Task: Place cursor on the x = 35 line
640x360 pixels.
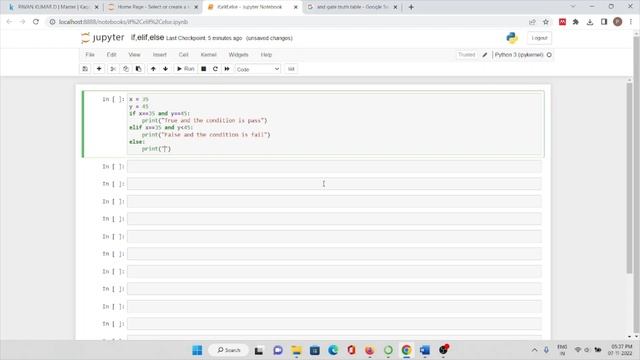Action: [x=139, y=99]
